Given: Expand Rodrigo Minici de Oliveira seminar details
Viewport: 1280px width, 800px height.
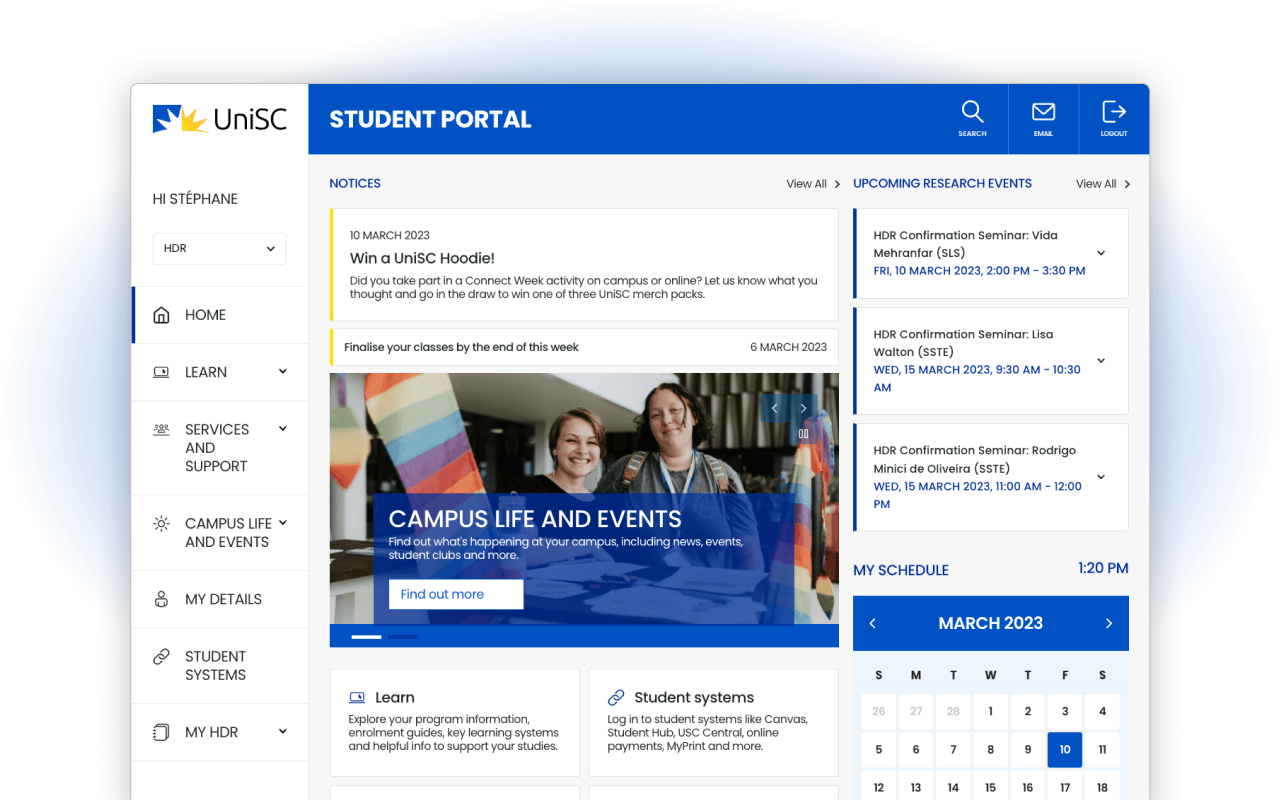Looking at the screenshot, I should point(1101,477).
